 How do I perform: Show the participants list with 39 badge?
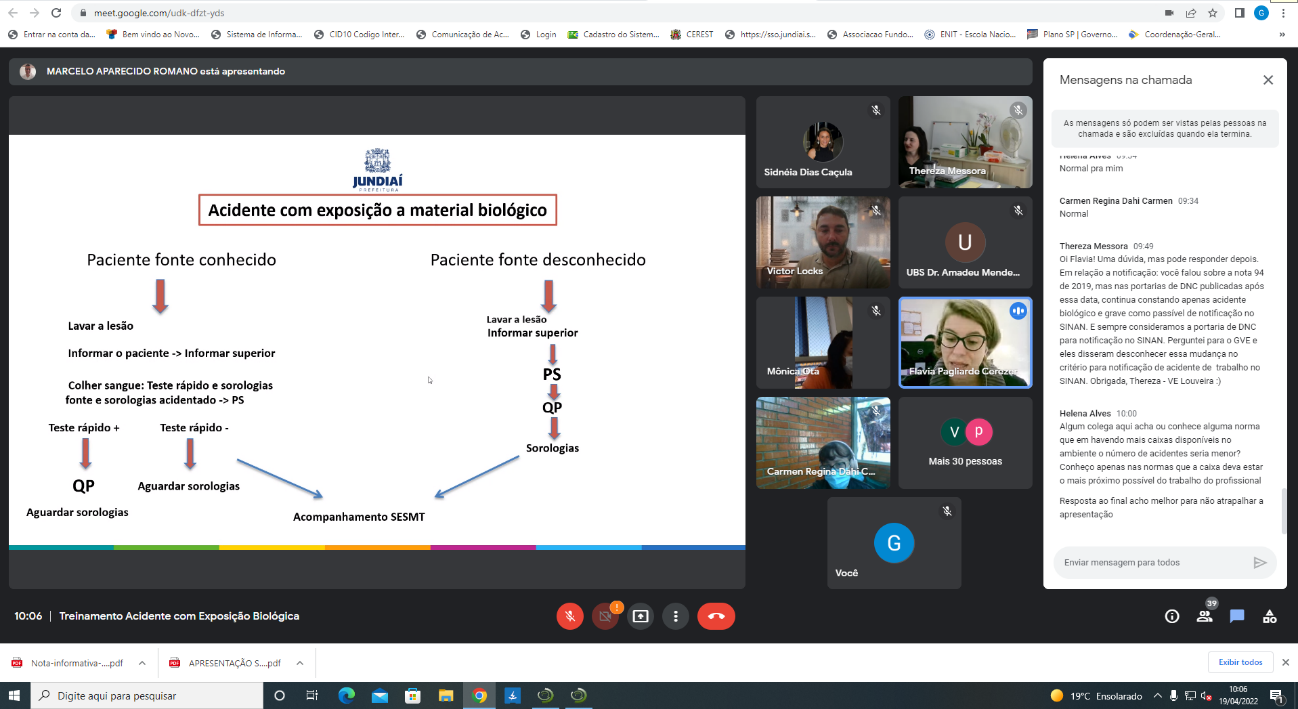pos(1205,615)
